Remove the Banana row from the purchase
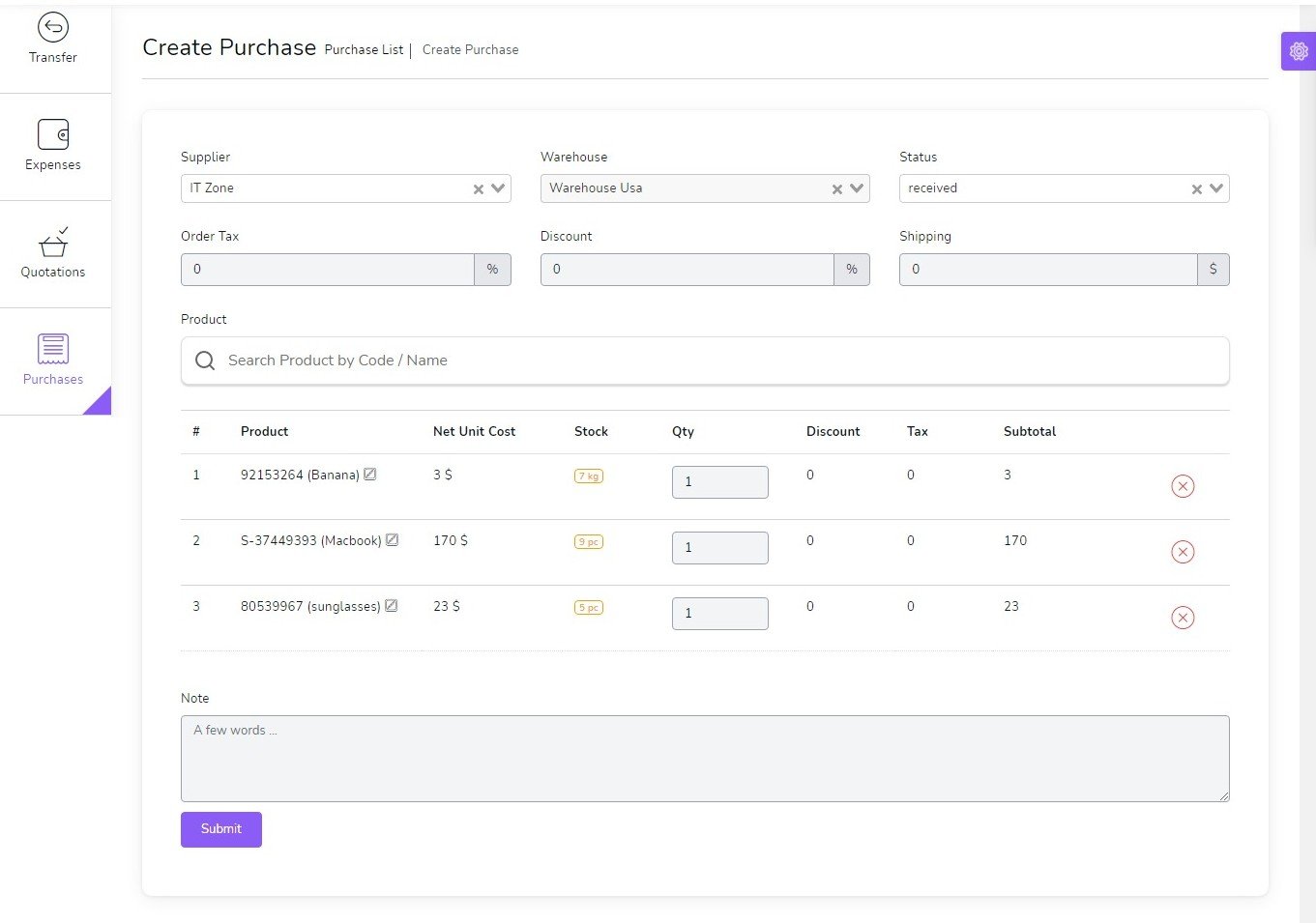Screen dimensions: 1316x923 1182,486
